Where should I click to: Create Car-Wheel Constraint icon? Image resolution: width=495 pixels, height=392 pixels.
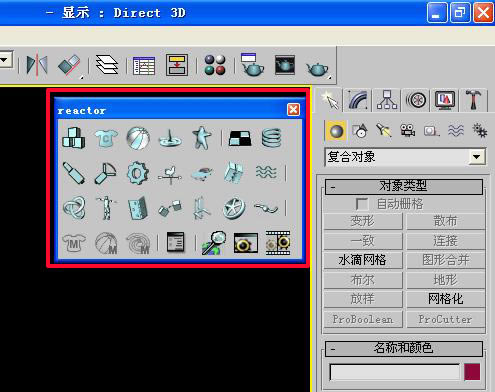pyautogui.click(x=234, y=208)
